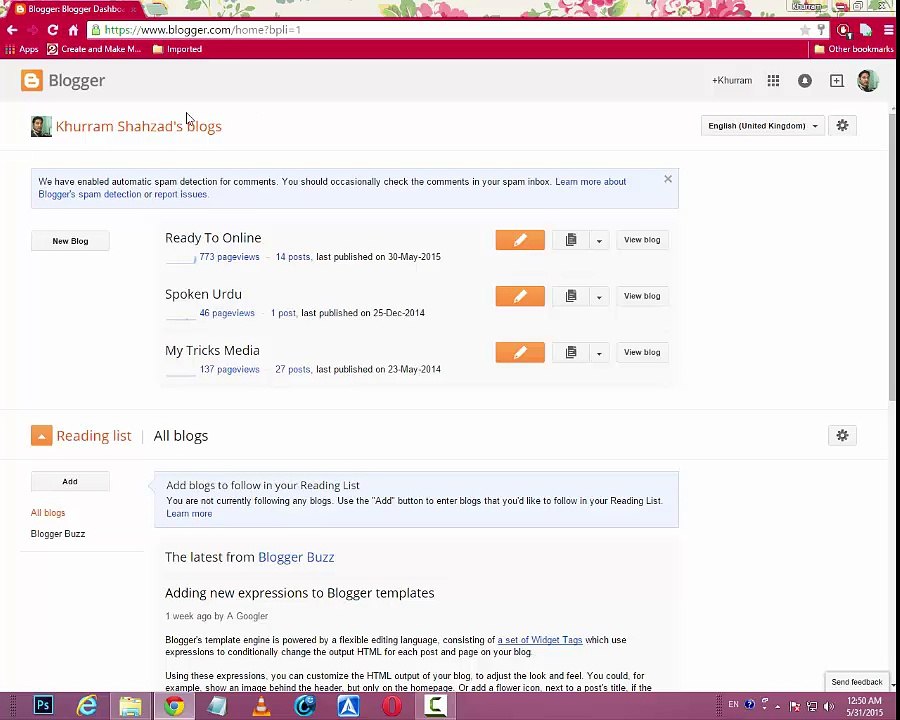
Task: Click the Google+ share icon
Action: tap(836, 80)
